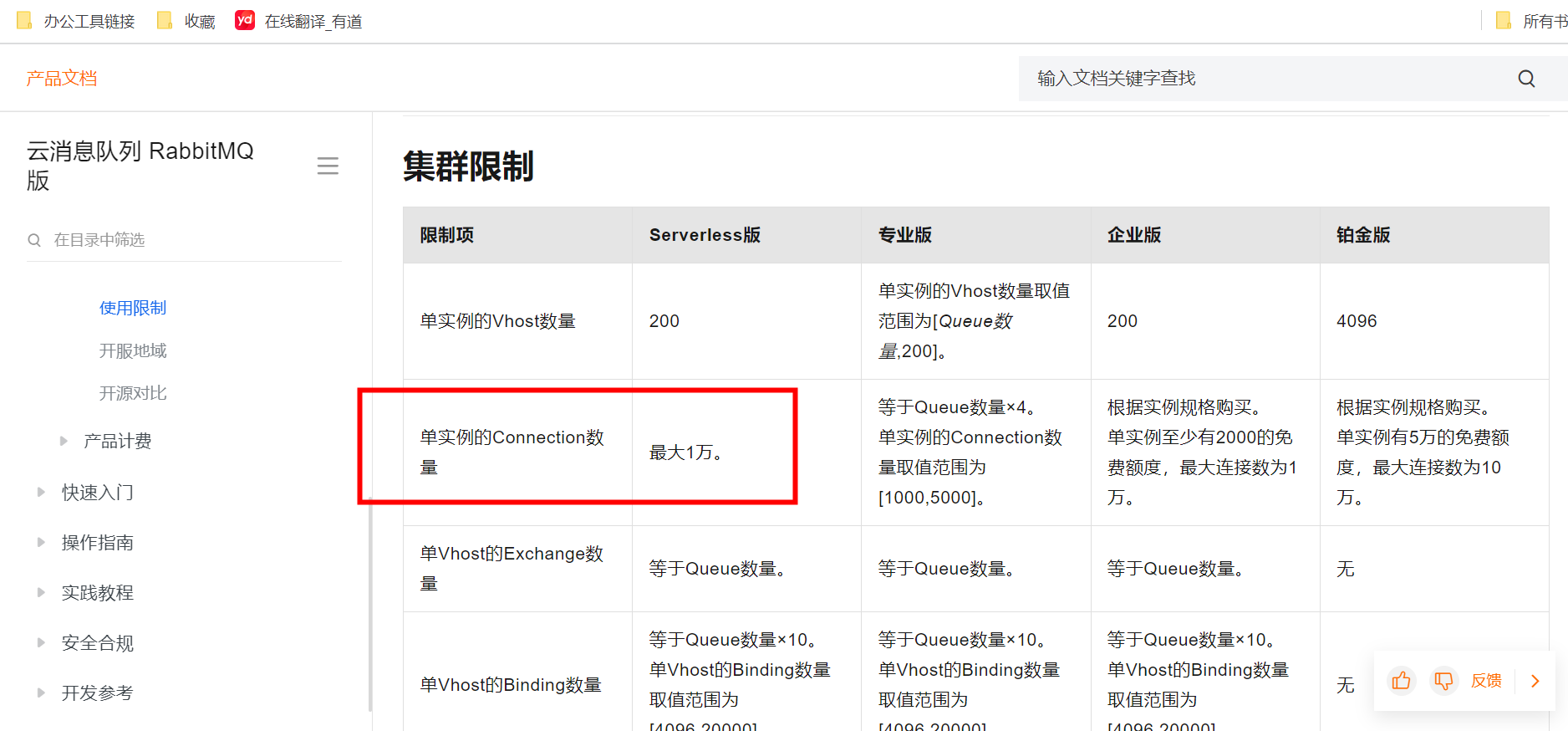Toggle the sidebar hamburger menu icon
This screenshot has height=731, width=1568.
pyautogui.click(x=328, y=166)
